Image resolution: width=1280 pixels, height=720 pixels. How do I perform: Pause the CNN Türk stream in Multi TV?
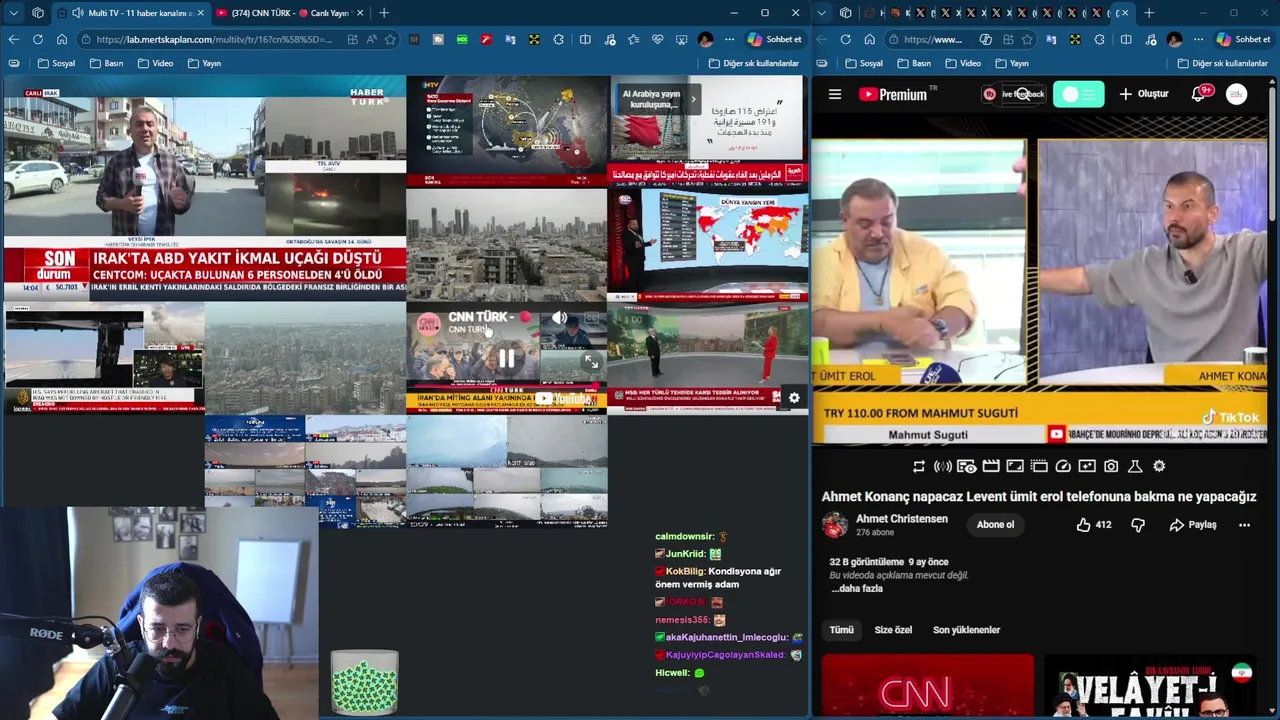click(506, 357)
